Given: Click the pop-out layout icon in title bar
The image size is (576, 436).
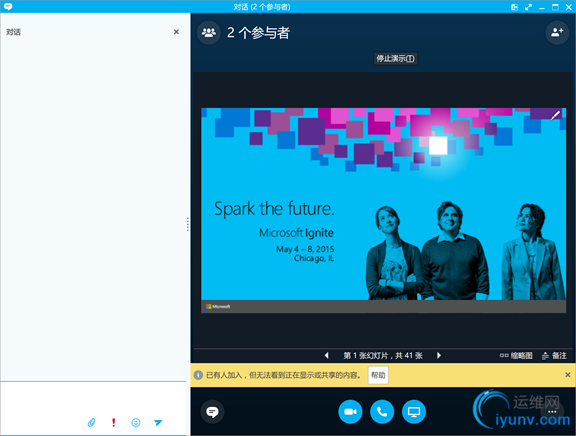Looking at the screenshot, I should (515, 7).
